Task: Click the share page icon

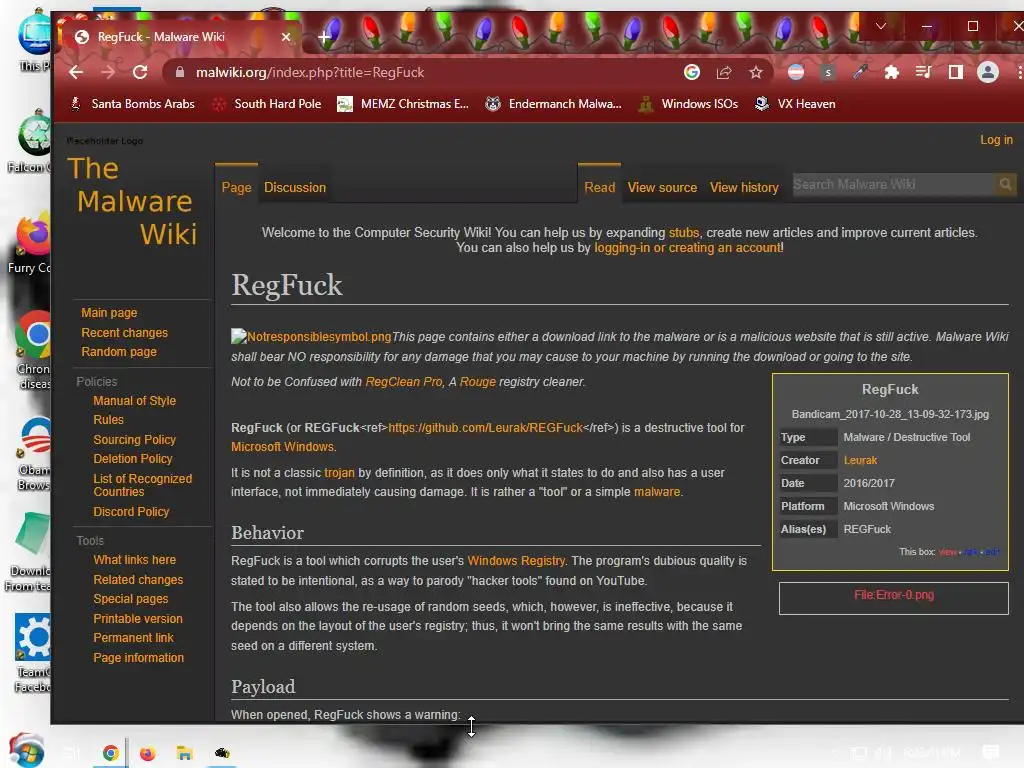Action: pyautogui.click(x=724, y=72)
